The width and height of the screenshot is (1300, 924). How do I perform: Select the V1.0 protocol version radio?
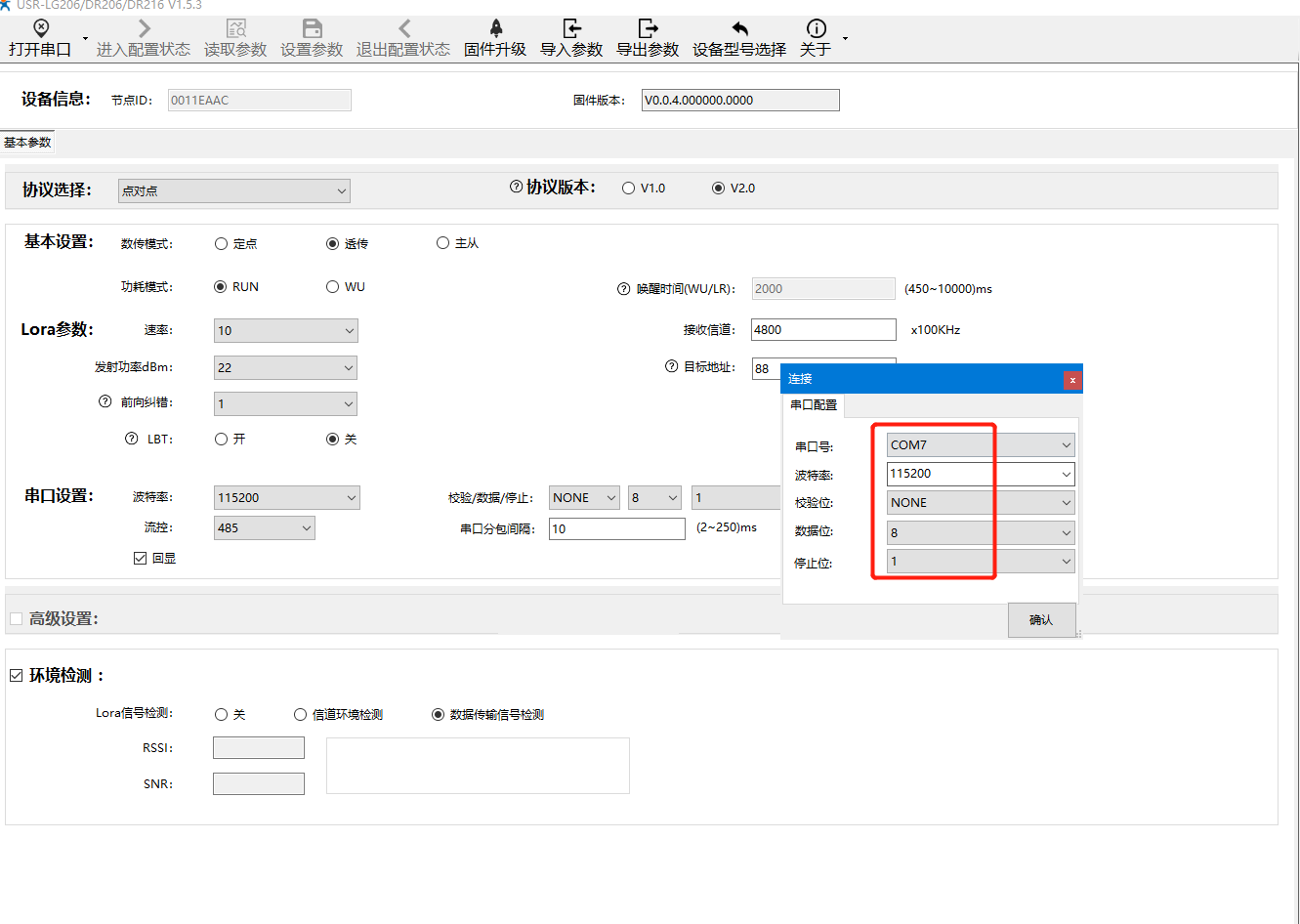[x=628, y=189]
